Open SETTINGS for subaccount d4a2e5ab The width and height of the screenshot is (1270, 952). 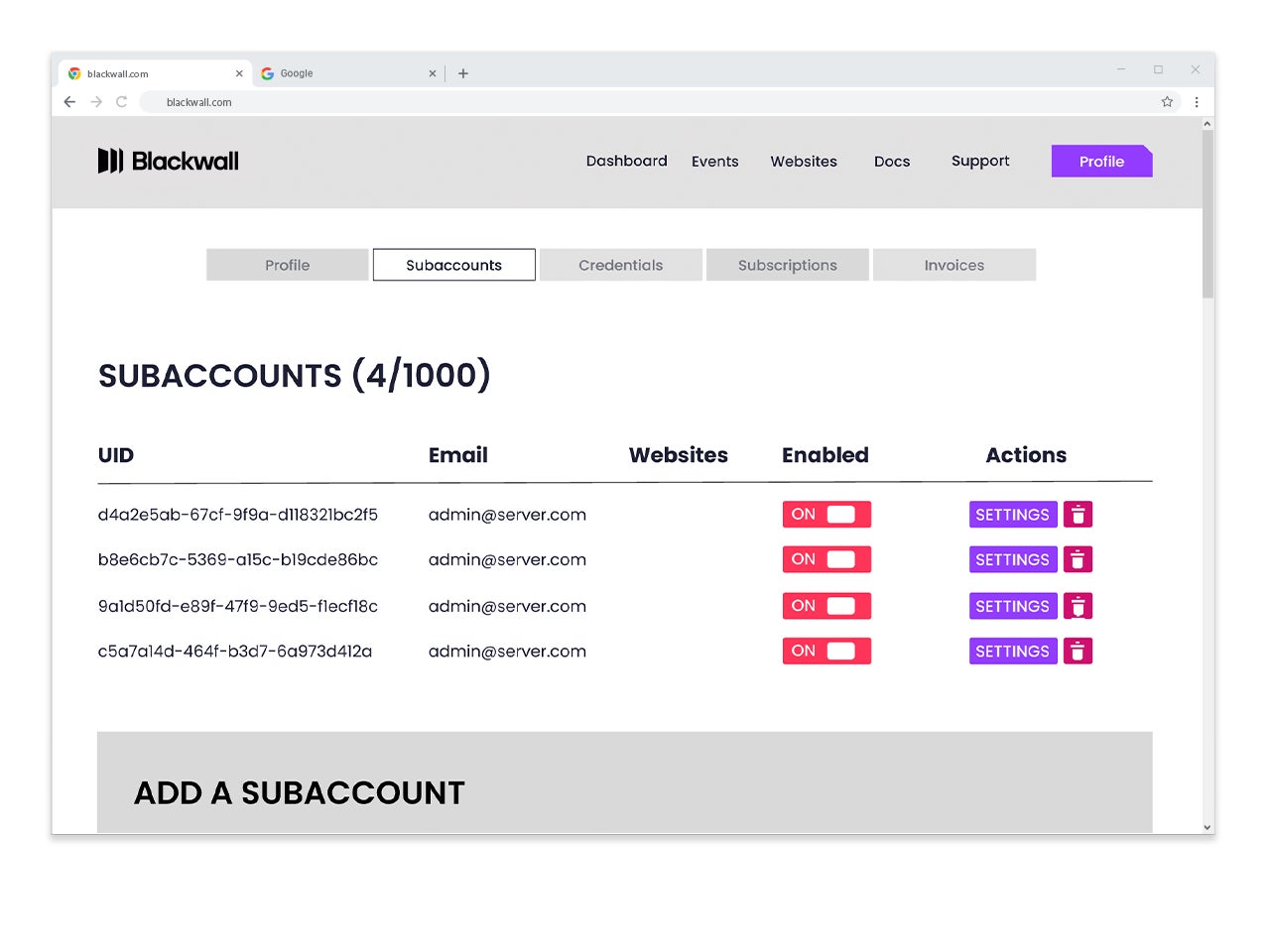[1013, 515]
